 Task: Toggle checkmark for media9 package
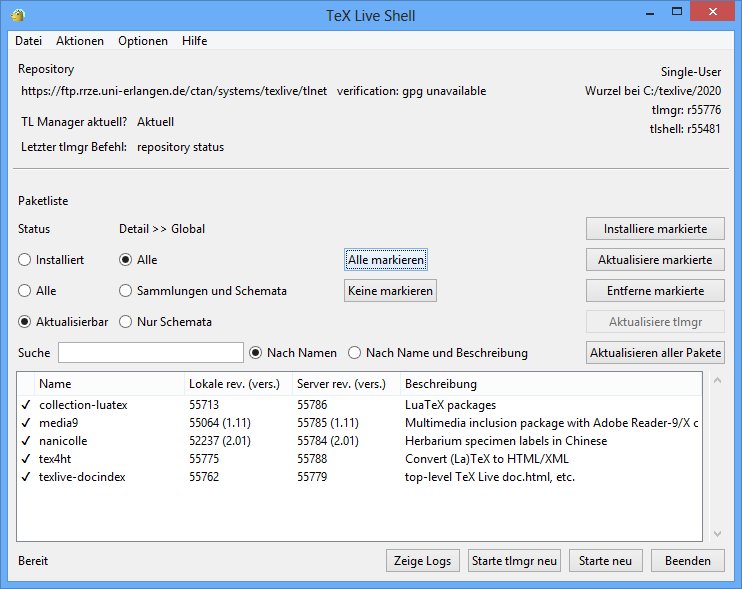pyautogui.click(x=26, y=423)
